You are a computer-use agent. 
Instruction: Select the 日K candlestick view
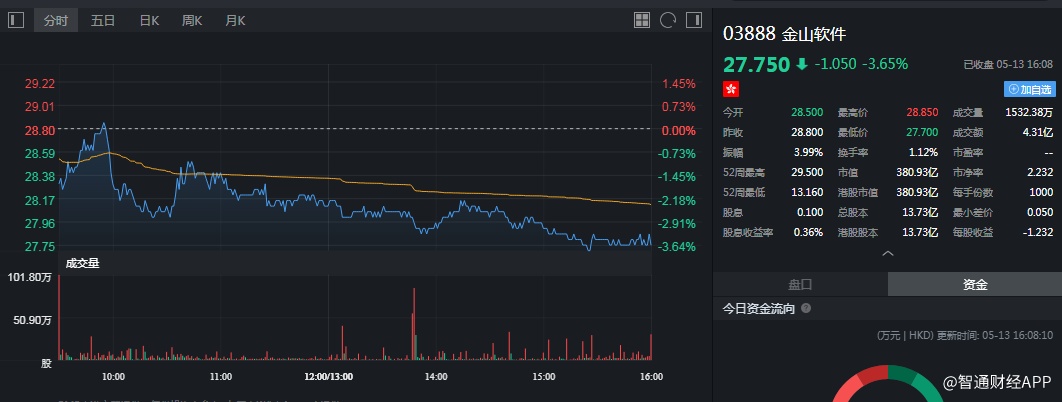[x=149, y=20]
